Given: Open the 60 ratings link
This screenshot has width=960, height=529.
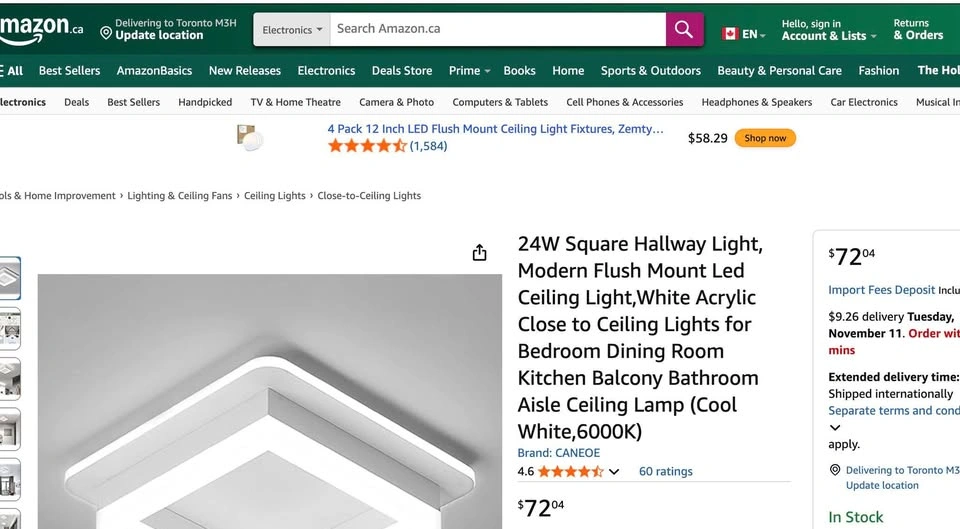Looking at the screenshot, I should [x=665, y=471].
